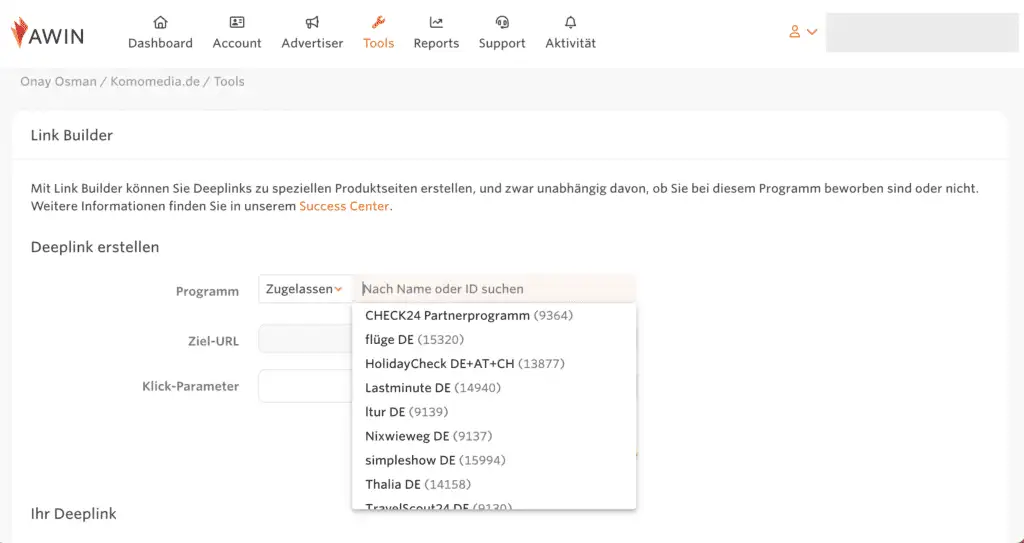The height and width of the screenshot is (543, 1024).
Task: Click the Dashboard house icon
Action: click(x=160, y=22)
